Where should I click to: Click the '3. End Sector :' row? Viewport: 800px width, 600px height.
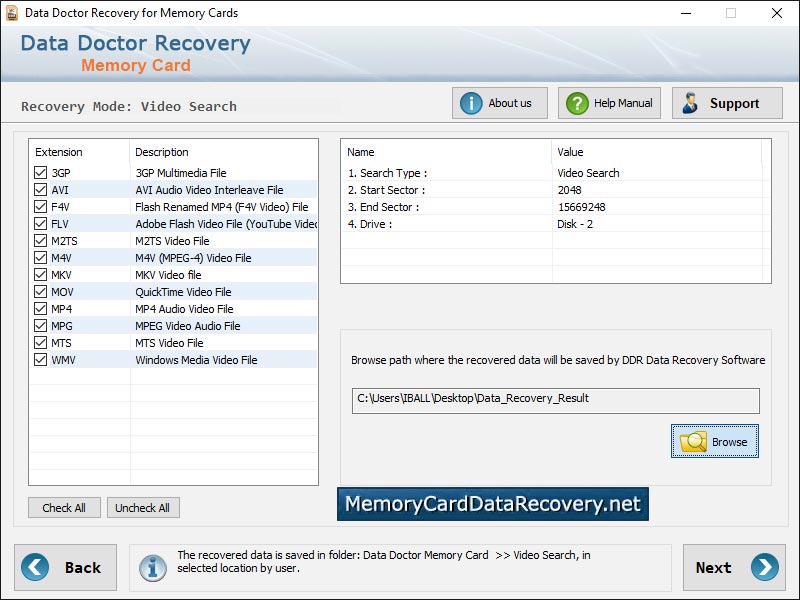[x=556, y=207]
